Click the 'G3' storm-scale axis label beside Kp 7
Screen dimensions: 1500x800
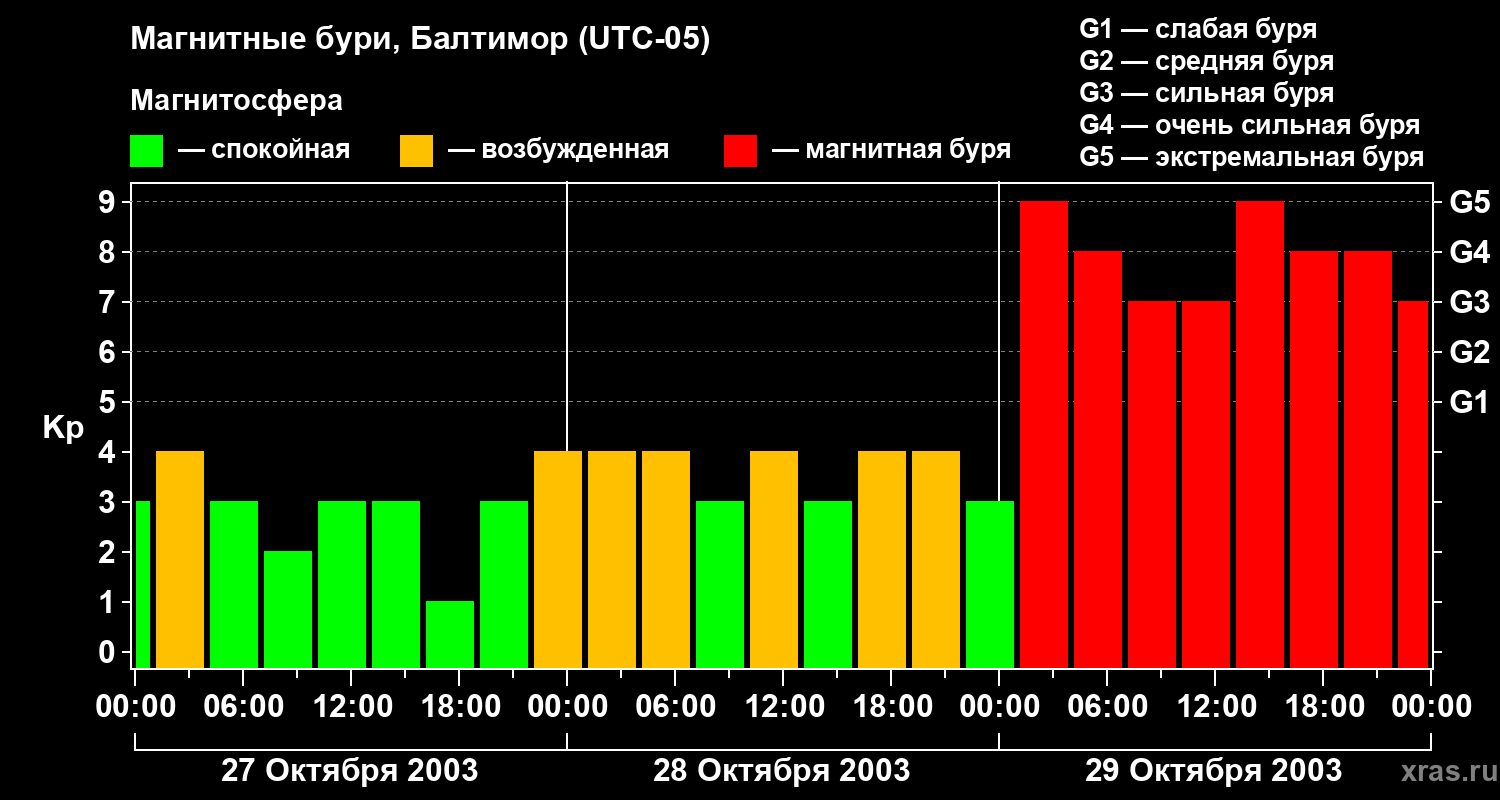click(1469, 303)
